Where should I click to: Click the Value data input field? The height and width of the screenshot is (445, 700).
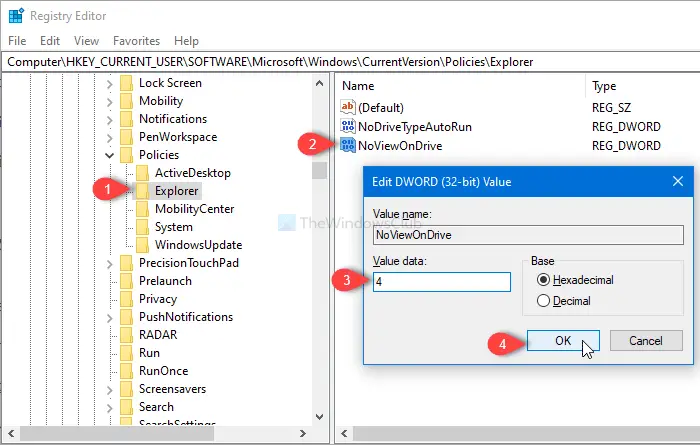coord(442,282)
